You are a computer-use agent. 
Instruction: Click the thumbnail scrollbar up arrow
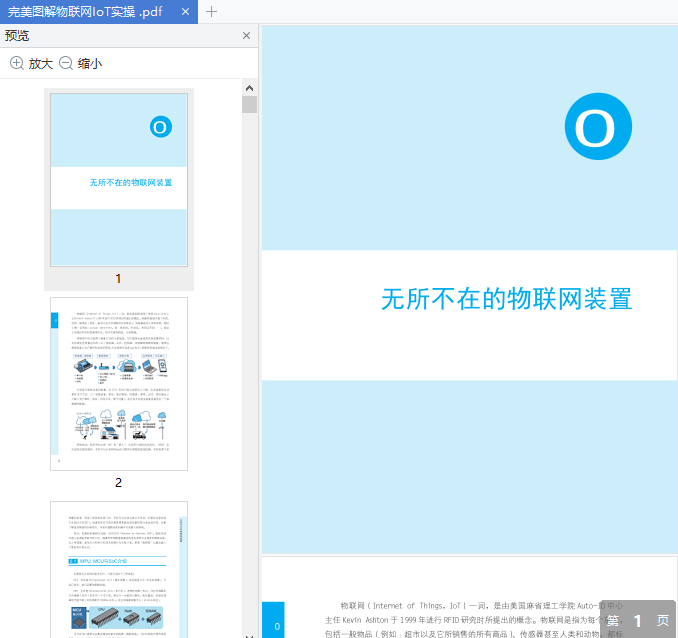tap(249, 88)
